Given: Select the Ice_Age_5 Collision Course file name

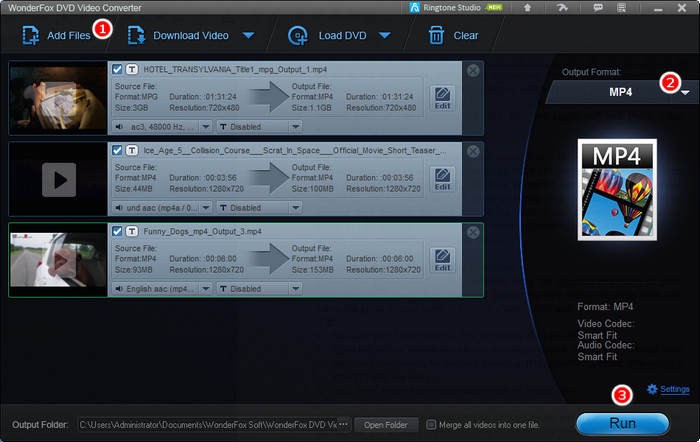Looking at the screenshot, I should [x=295, y=150].
